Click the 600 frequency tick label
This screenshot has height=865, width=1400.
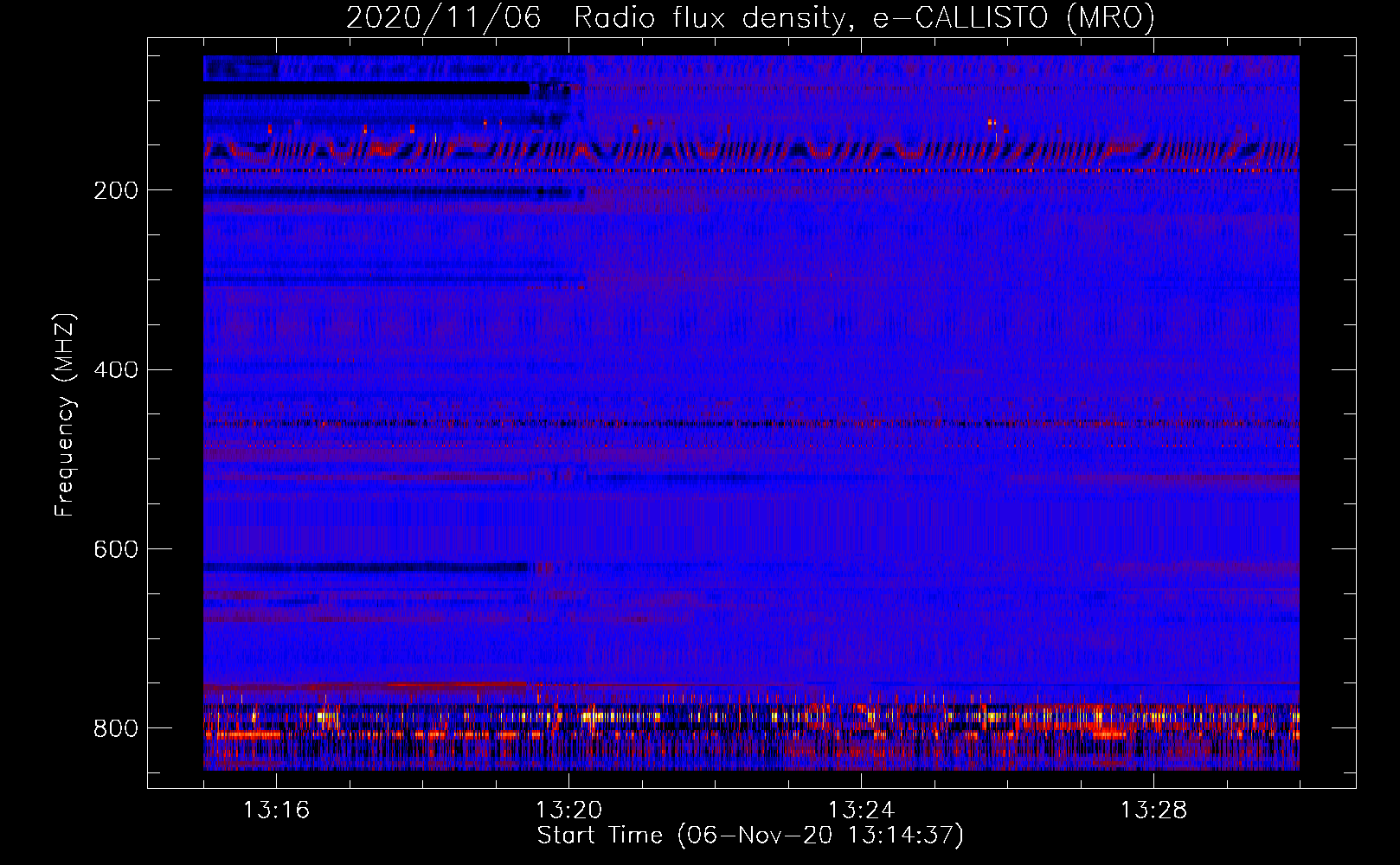[x=116, y=550]
